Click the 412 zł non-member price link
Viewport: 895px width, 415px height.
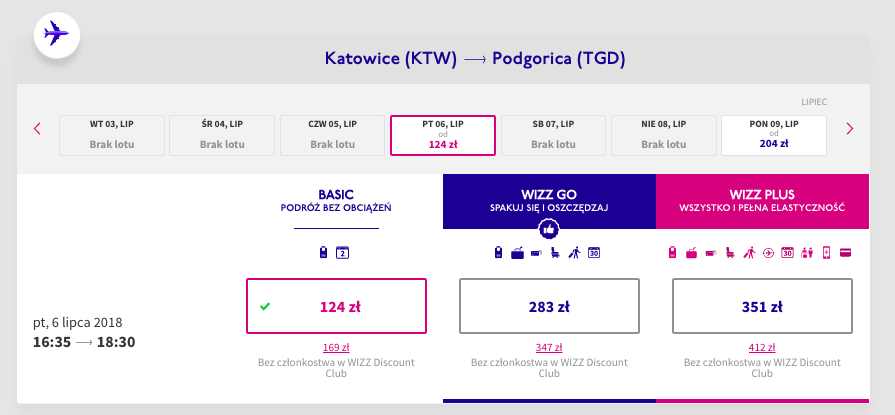pyautogui.click(x=762, y=347)
